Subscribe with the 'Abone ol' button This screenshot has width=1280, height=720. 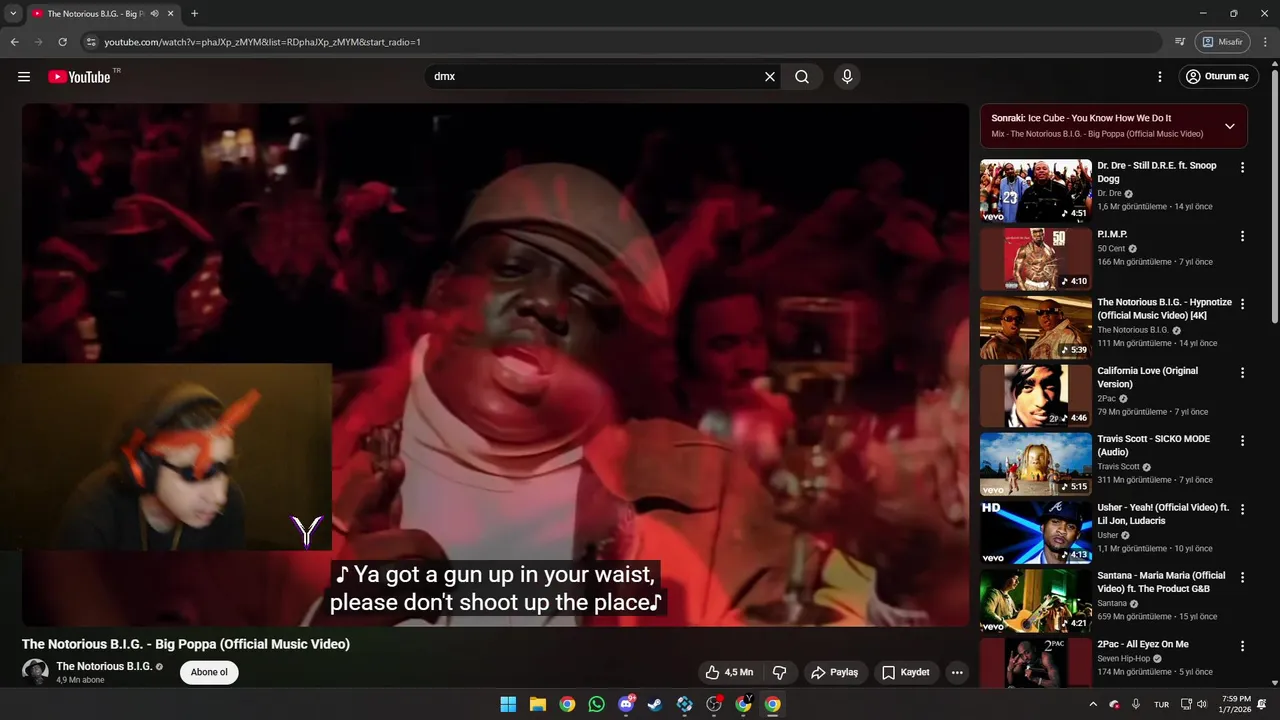click(x=209, y=672)
